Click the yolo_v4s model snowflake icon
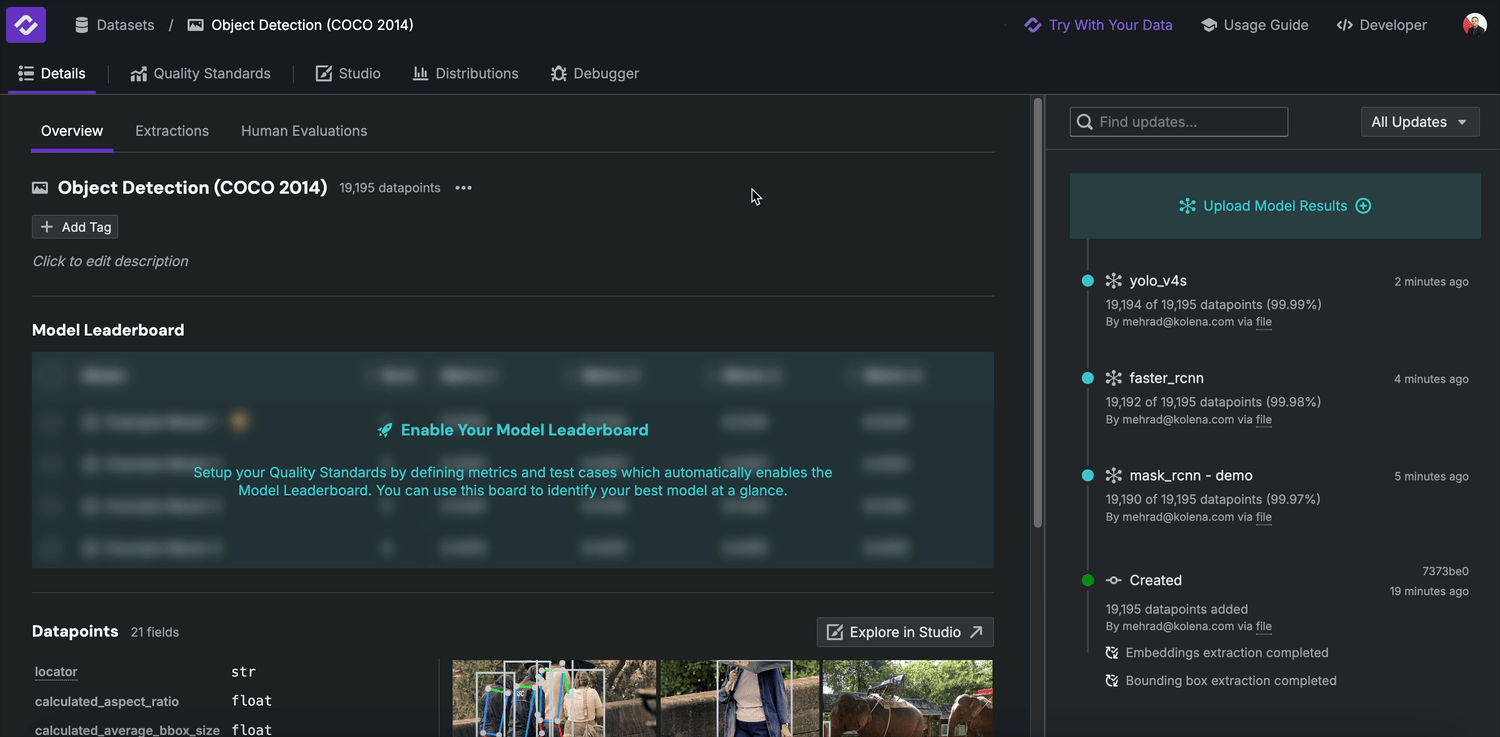Screen dimensions: 1500x737 pyautogui.click(x=1114, y=281)
